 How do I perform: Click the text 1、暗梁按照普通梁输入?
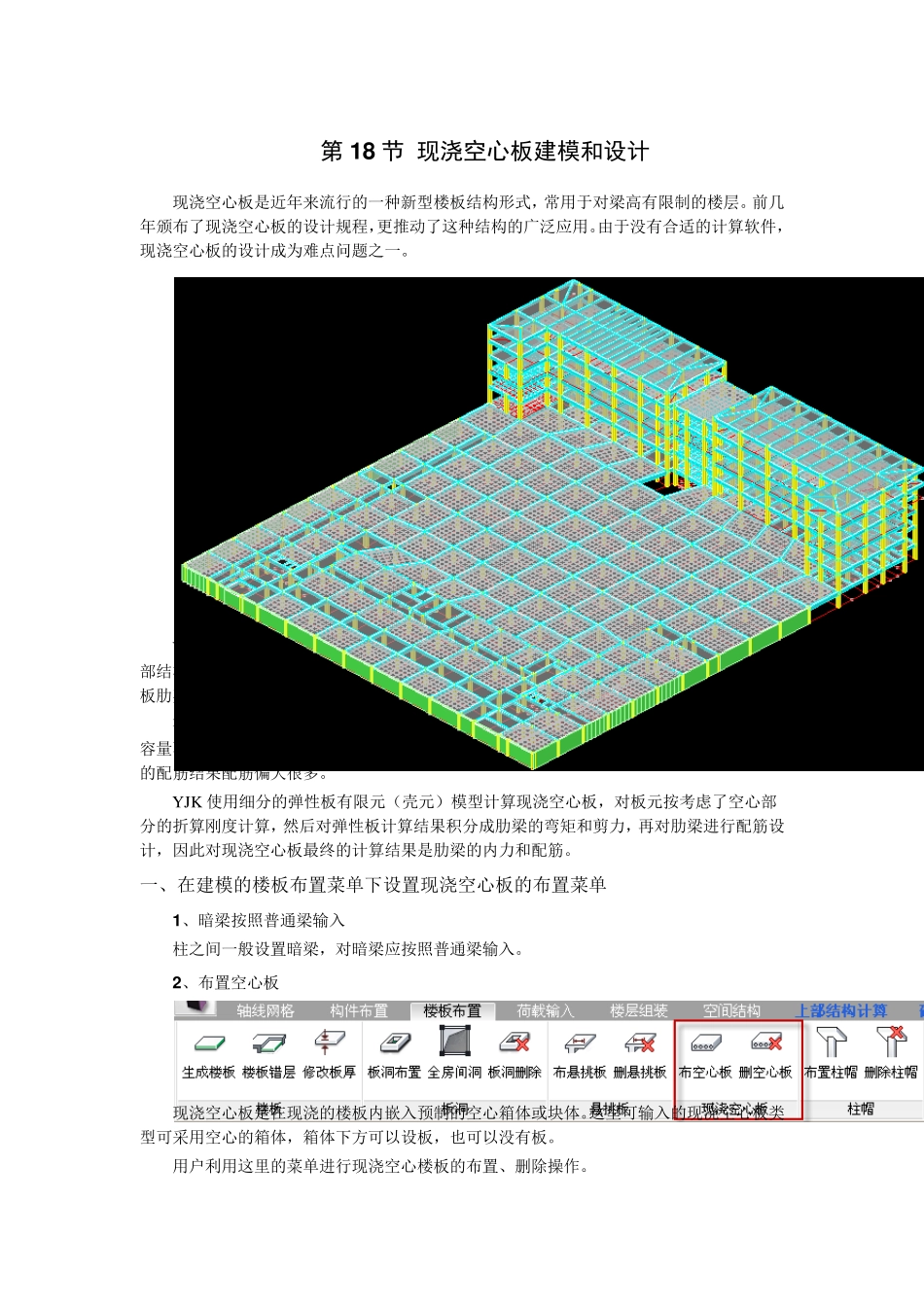259,920
